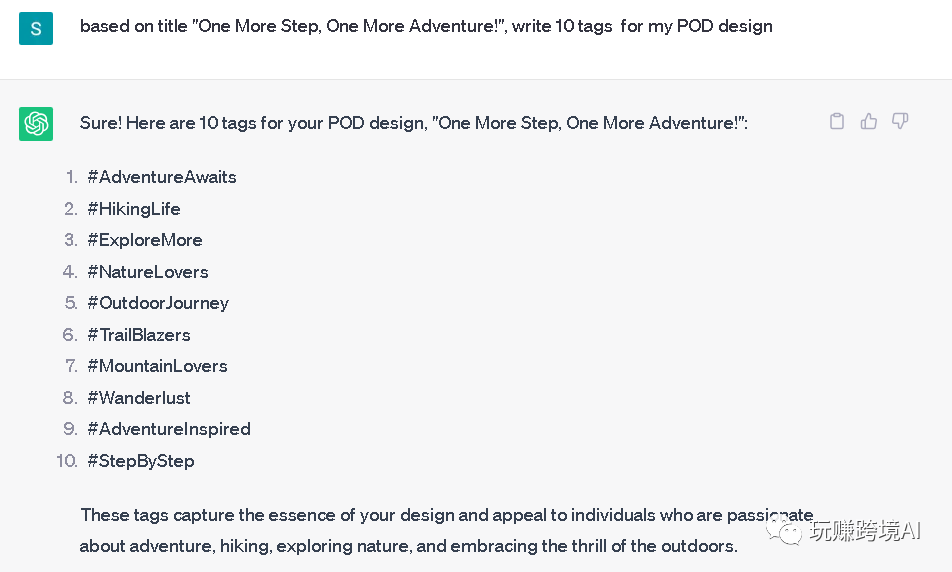Click the #TrailBlazers tag

[139, 335]
